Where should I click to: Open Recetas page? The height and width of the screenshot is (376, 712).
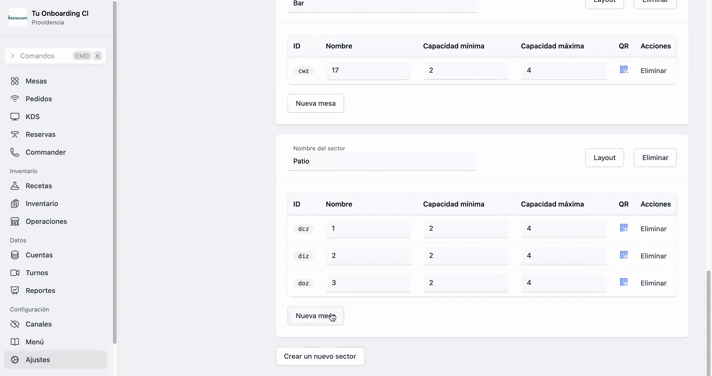(39, 186)
